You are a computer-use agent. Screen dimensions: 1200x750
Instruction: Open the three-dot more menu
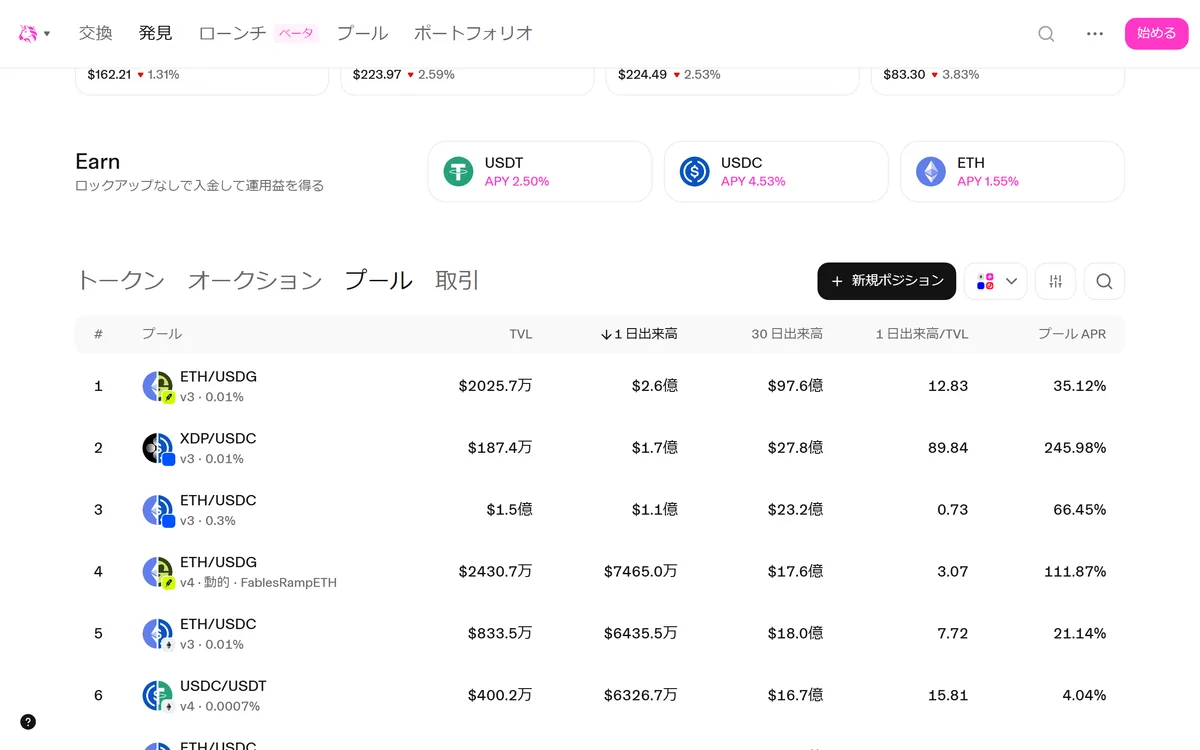pos(1095,33)
